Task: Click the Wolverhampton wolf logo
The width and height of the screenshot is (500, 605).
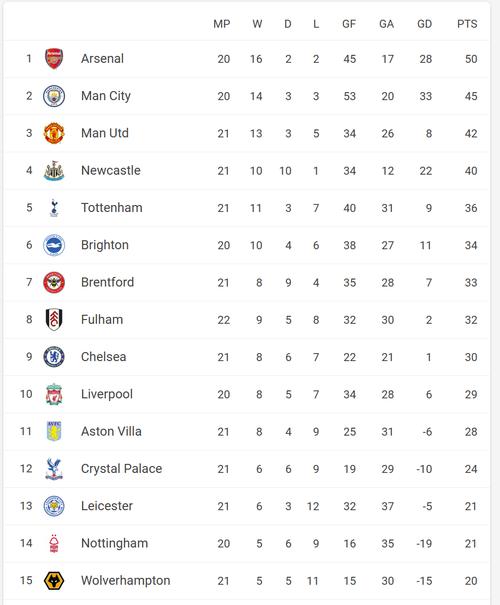Action: coord(54,581)
